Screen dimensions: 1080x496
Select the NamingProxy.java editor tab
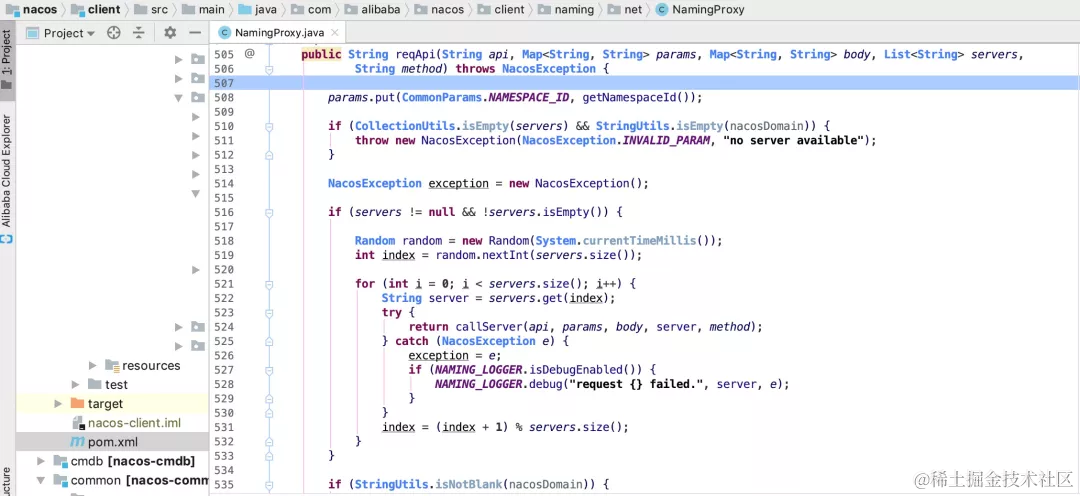coord(280,32)
